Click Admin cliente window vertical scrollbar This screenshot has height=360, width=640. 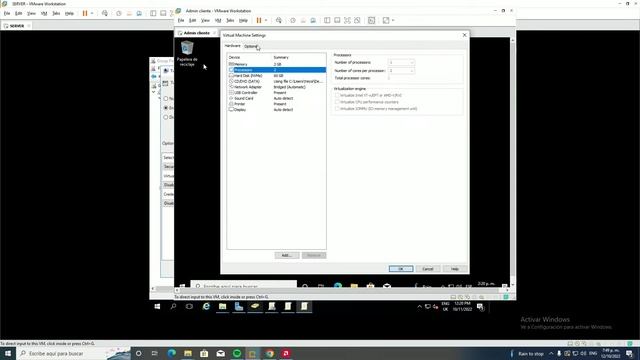coord(513,162)
